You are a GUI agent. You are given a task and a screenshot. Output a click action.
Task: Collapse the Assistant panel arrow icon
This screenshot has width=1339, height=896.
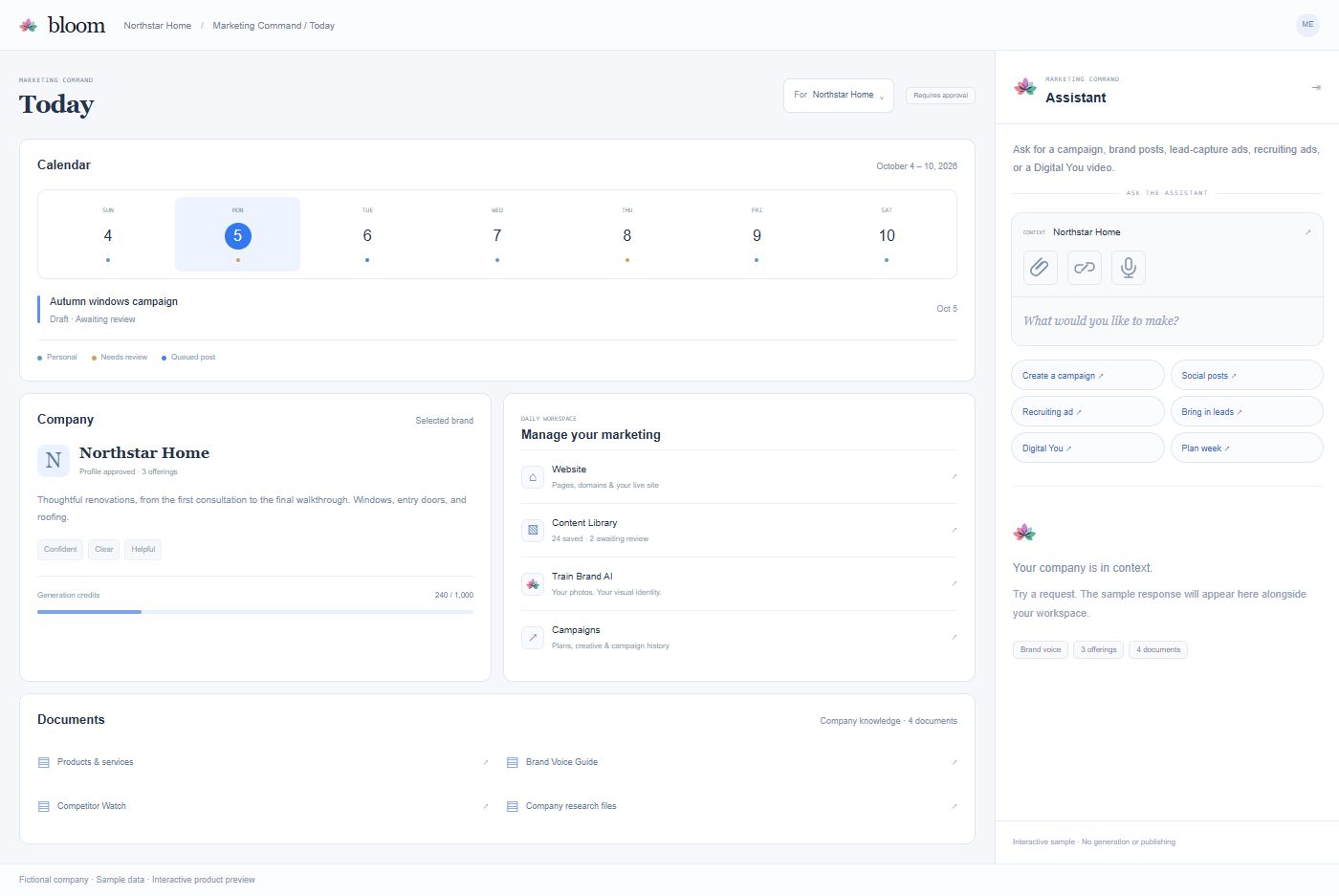[1316, 87]
